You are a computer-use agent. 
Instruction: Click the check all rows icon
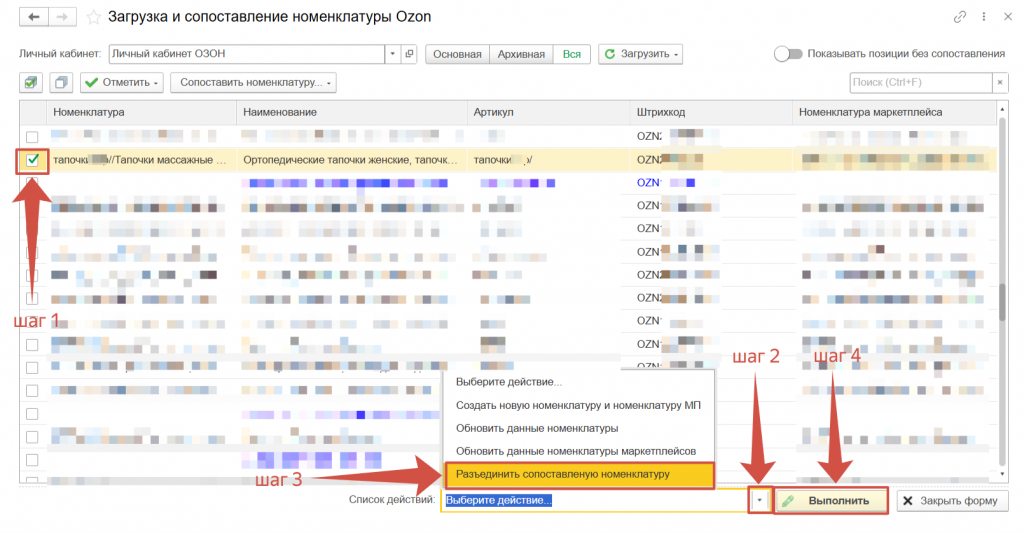[x=33, y=82]
